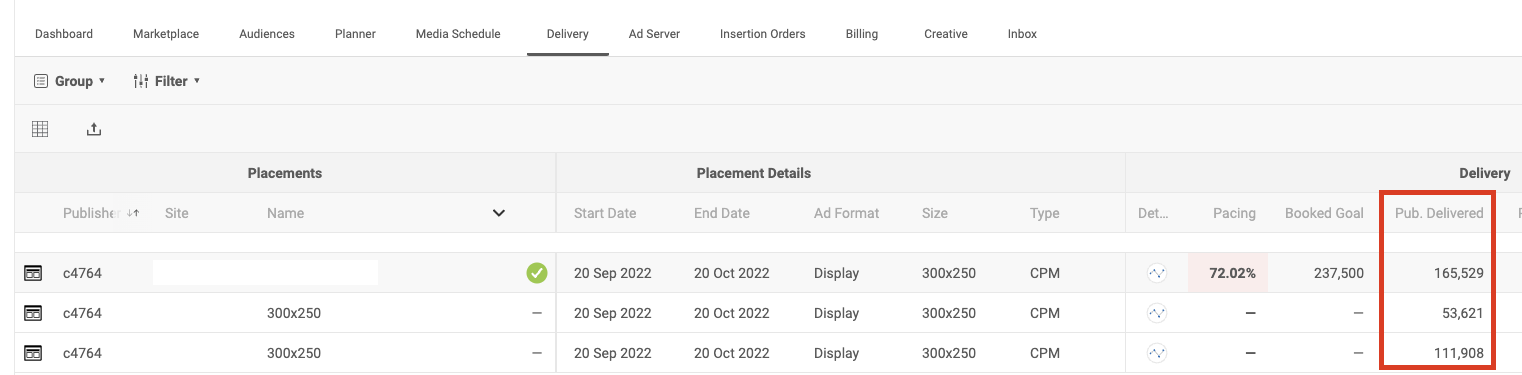The image size is (1522, 375).
Task: Click placement icon in first c4764 row
Action: click(x=33, y=273)
